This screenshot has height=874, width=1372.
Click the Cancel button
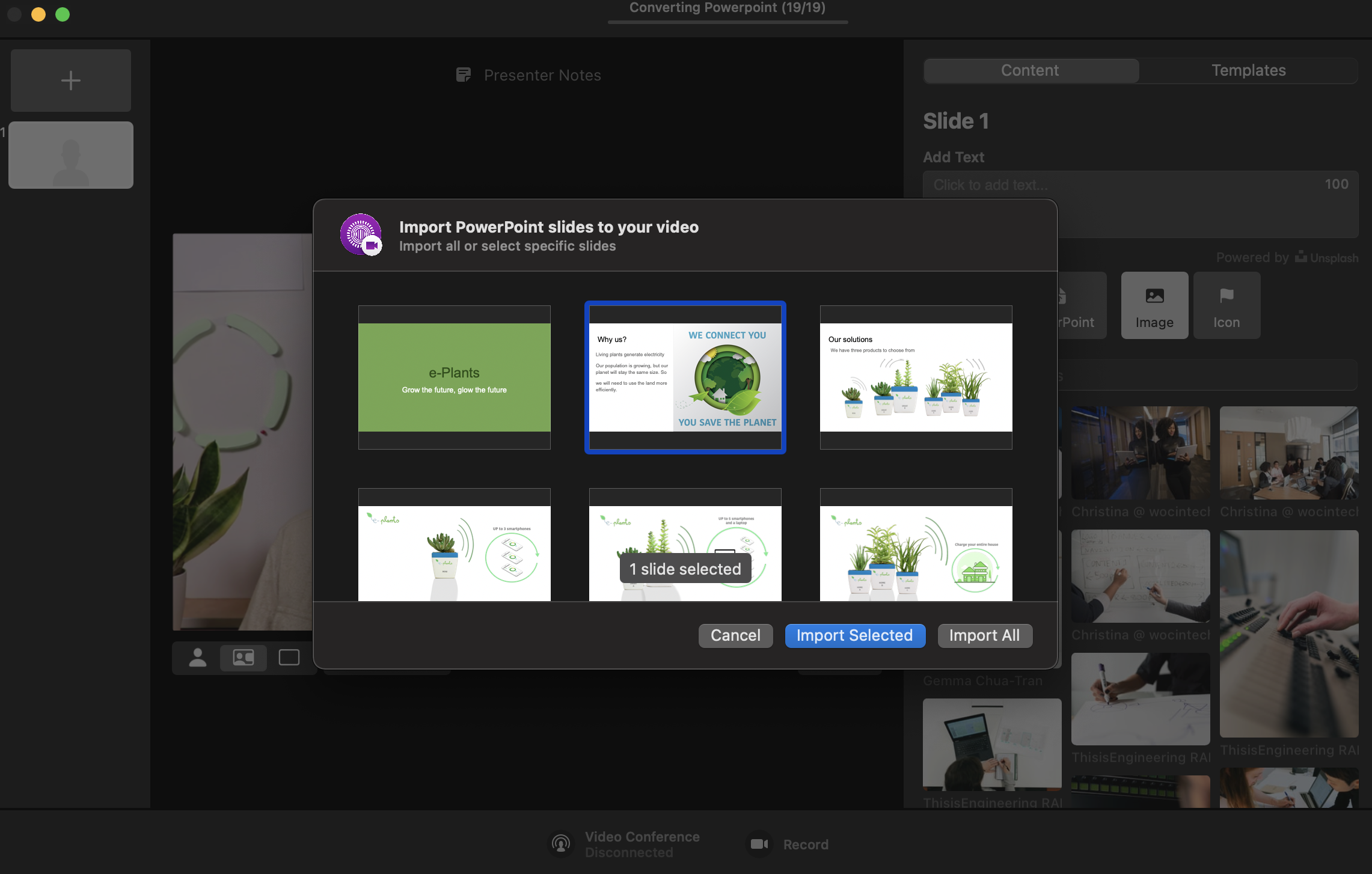735,635
